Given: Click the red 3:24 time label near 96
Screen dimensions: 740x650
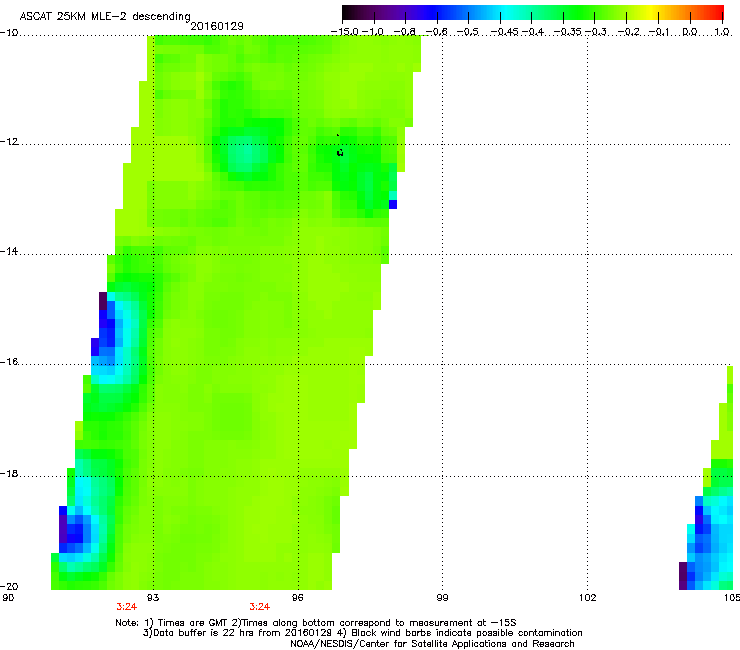Looking at the screenshot, I should (x=260, y=607).
